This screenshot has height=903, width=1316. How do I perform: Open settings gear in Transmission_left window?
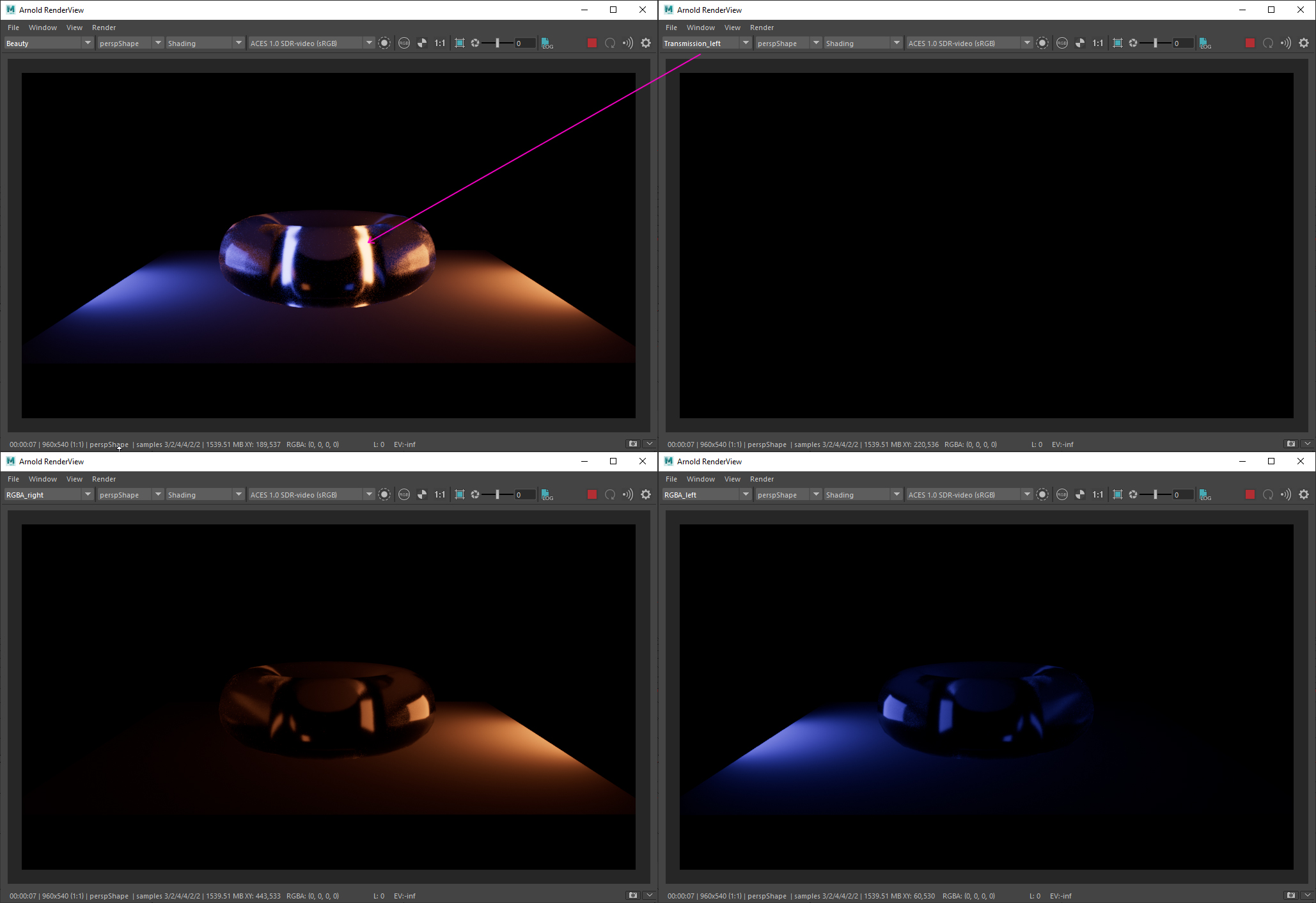(x=1304, y=43)
